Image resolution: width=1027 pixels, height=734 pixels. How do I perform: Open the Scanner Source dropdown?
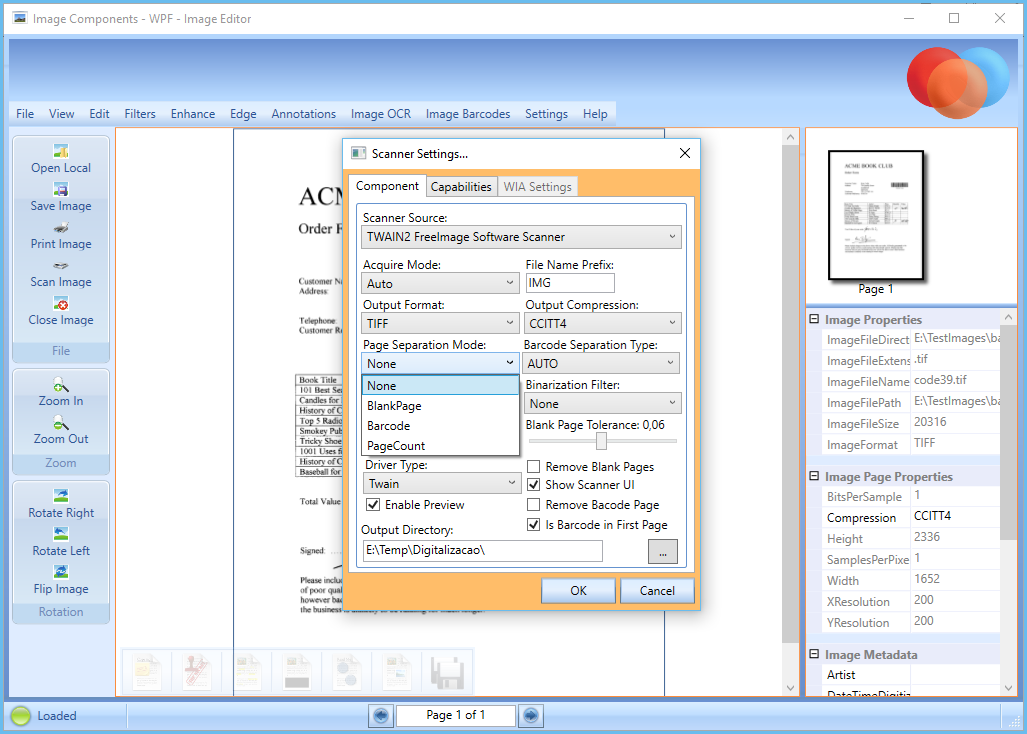pos(521,237)
